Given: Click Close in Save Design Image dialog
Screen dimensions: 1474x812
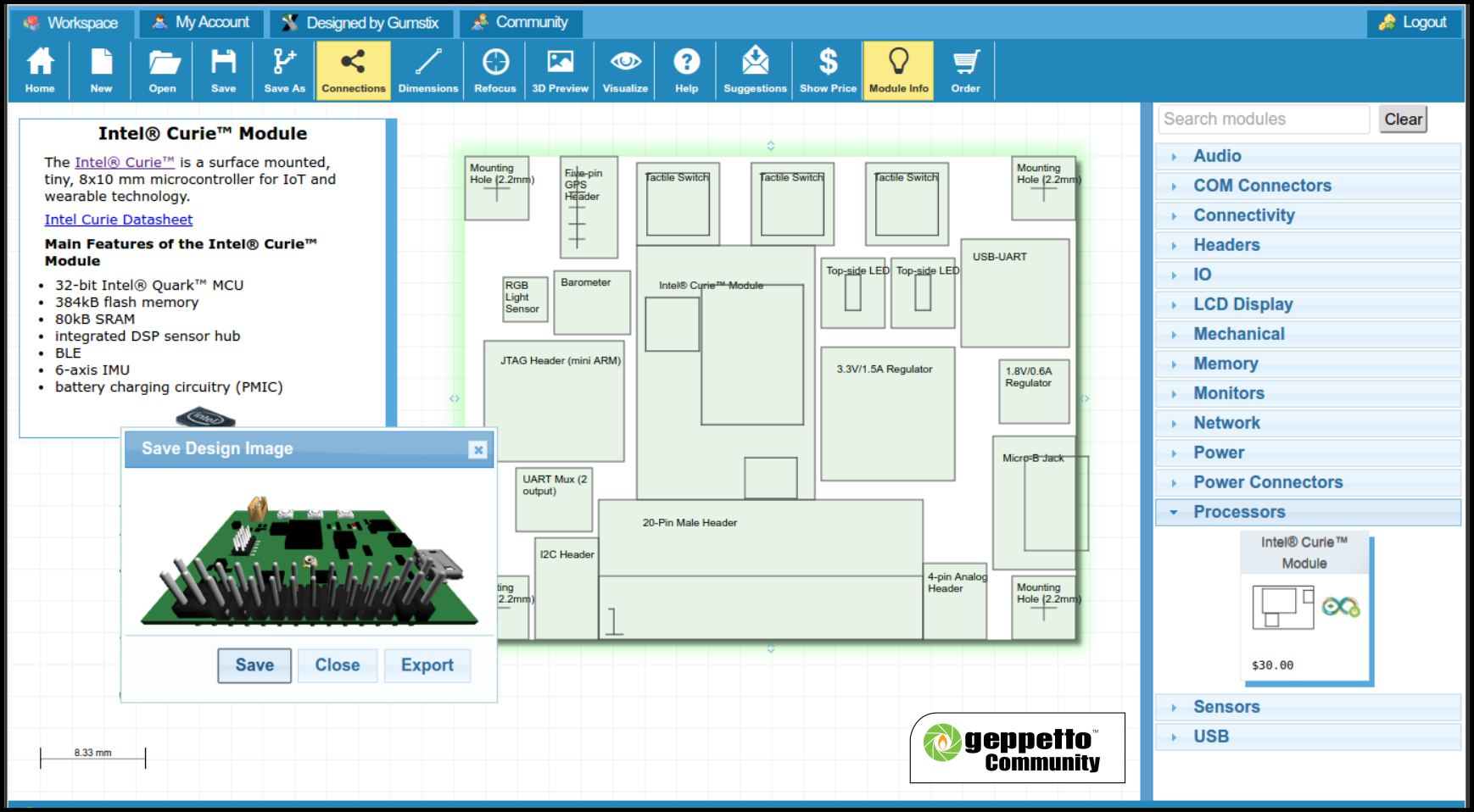Looking at the screenshot, I should (x=338, y=665).
